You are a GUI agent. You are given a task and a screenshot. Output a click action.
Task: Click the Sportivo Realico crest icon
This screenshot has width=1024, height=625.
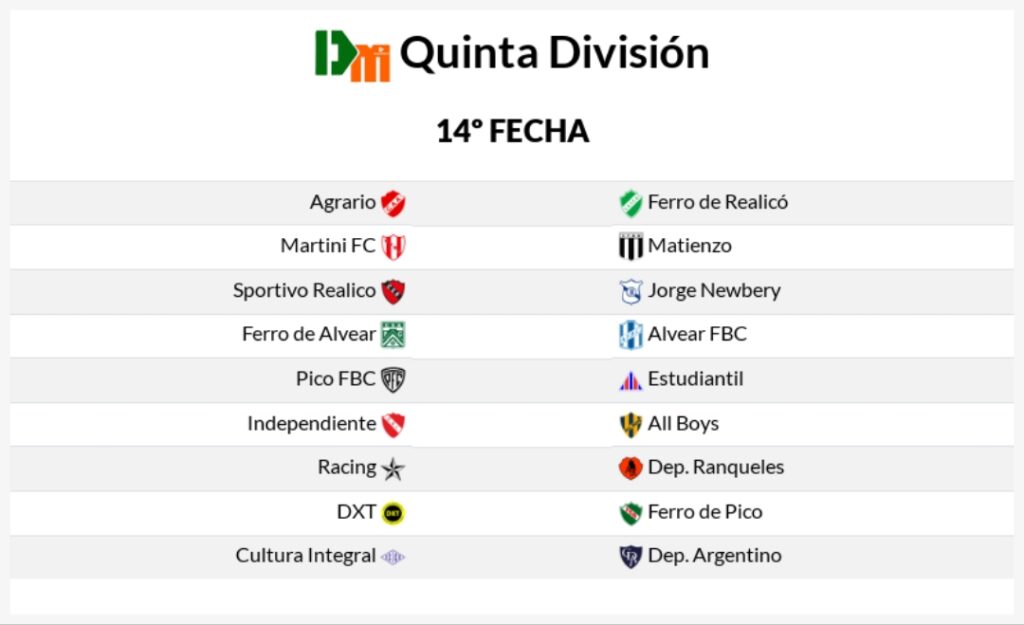click(x=393, y=291)
